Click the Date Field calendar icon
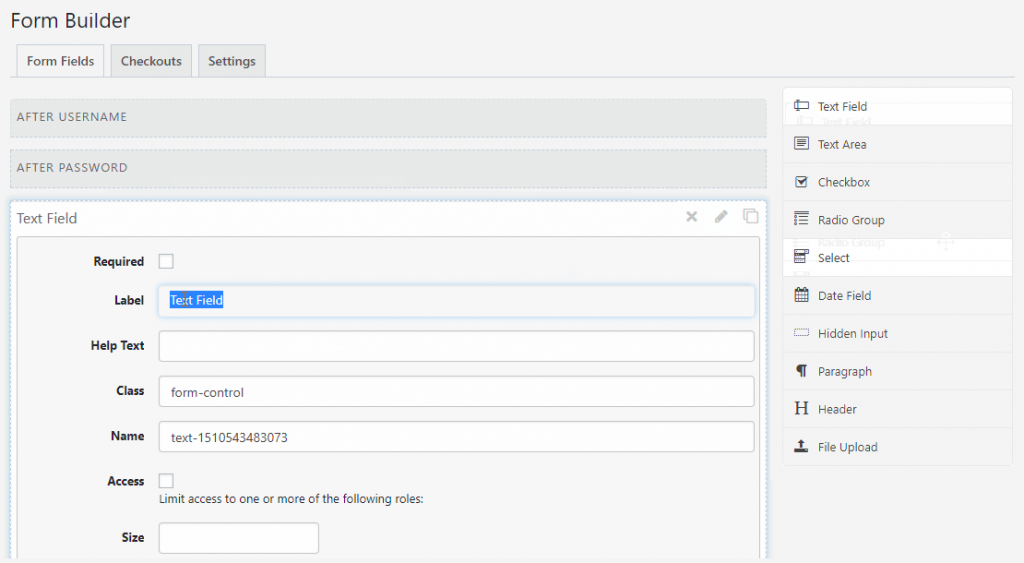The image size is (1024, 563). coord(801,295)
